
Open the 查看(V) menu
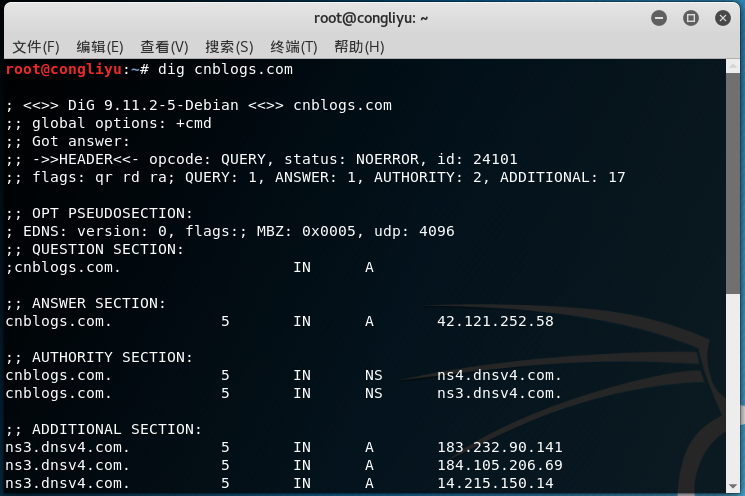point(164,47)
